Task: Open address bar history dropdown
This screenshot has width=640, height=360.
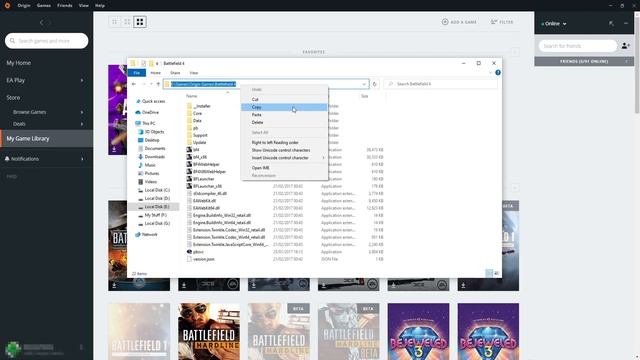Action: [x=364, y=84]
